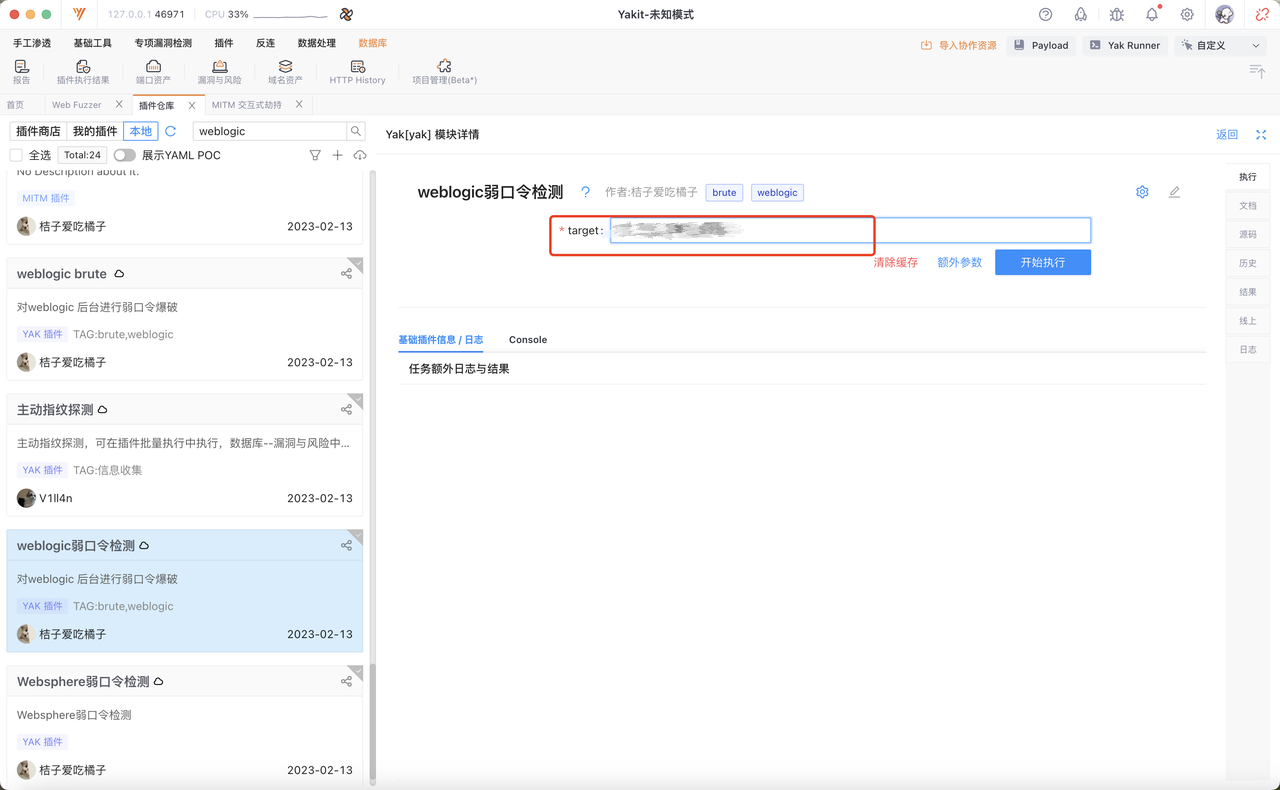Image resolution: width=1280 pixels, height=790 pixels.
Task: Click 清除缓存 link
Action: pos(895,262)
